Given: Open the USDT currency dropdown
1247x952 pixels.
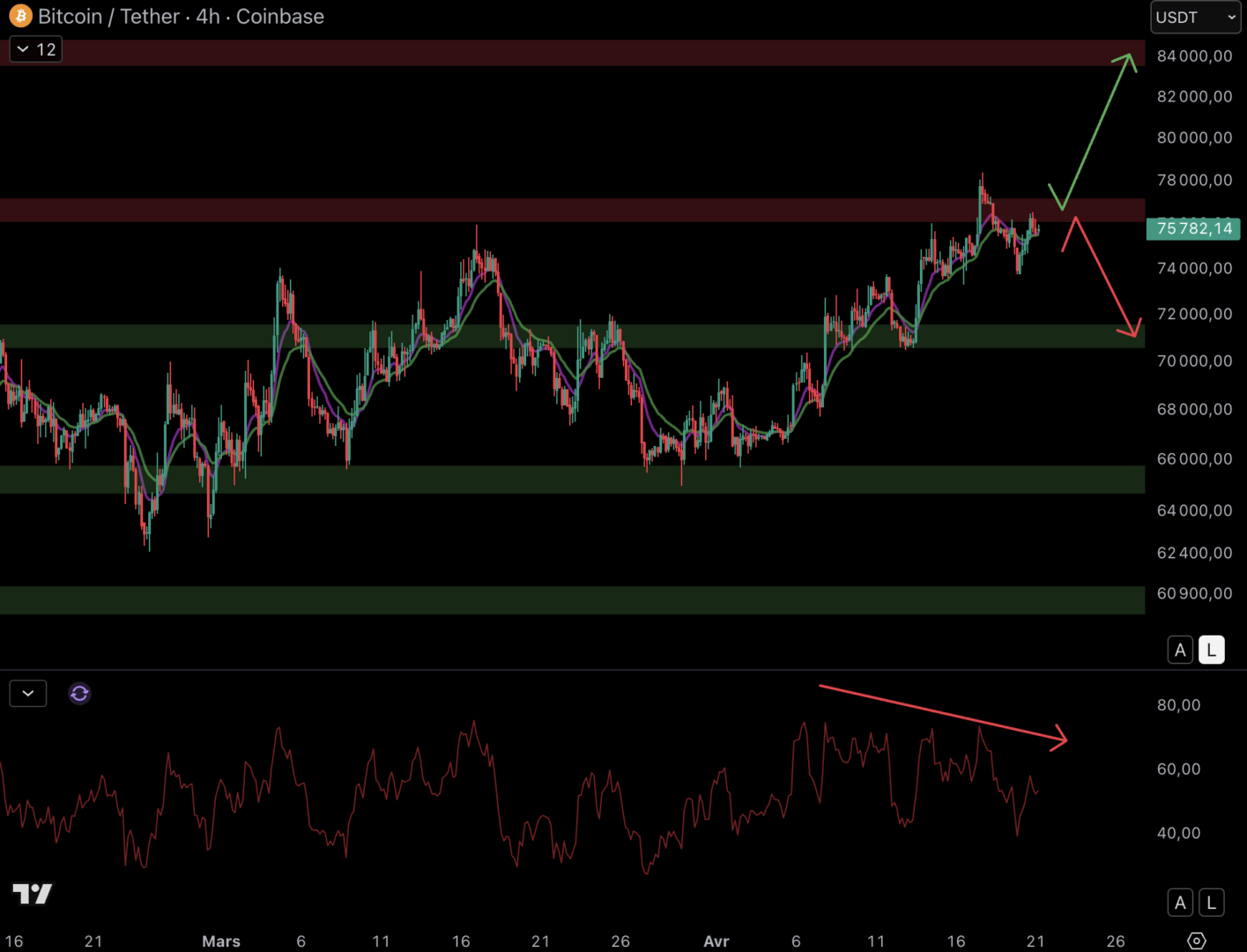Looking at the screenshot, I should 1194,18.
